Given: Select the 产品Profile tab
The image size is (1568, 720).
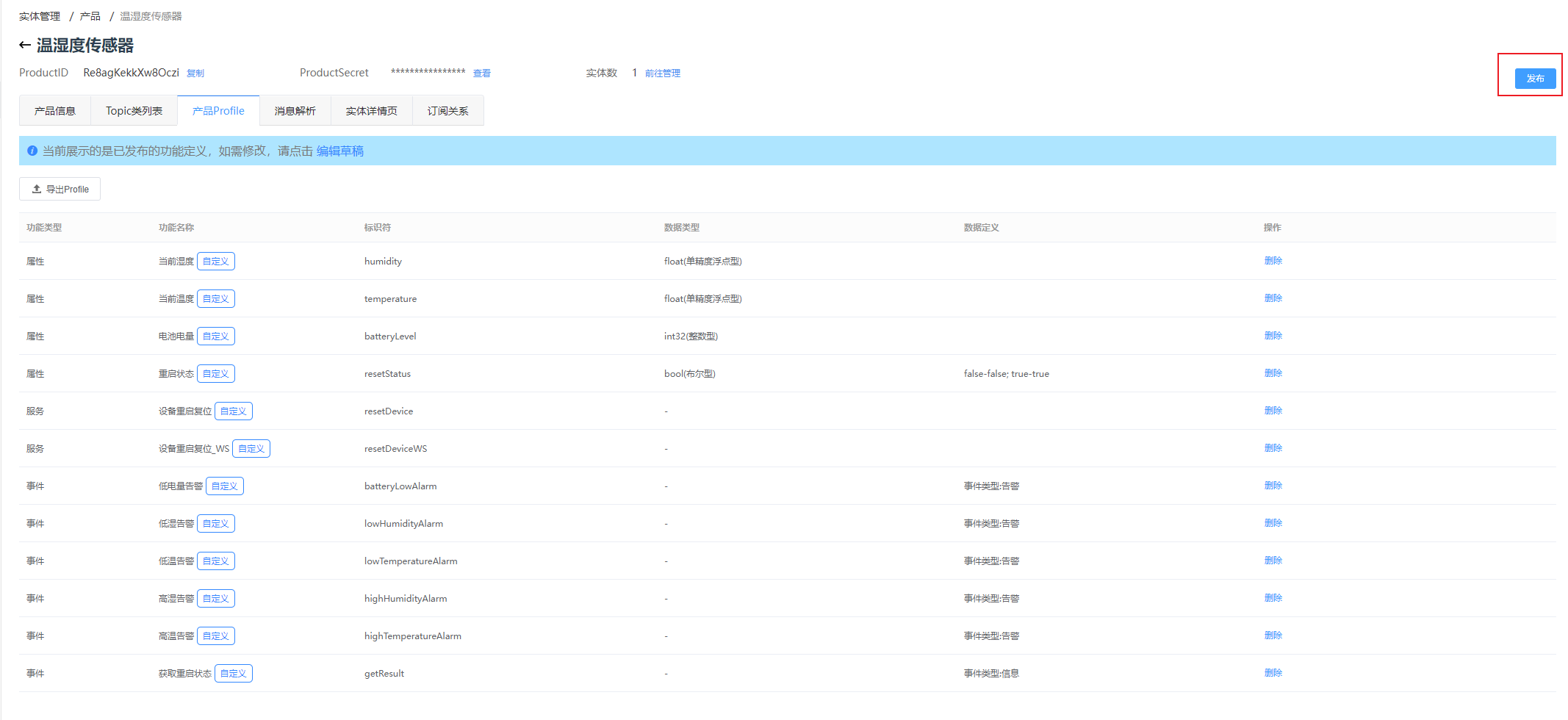Looking at the screenshot, I should coord(218,111).
